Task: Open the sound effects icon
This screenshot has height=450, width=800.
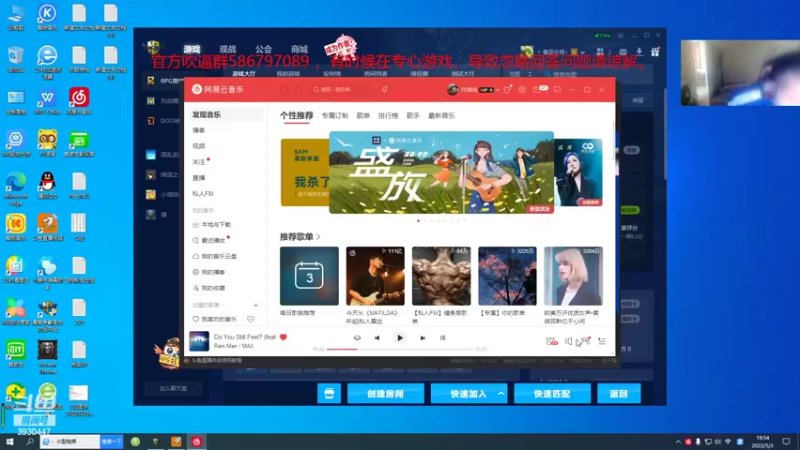Action: pos(552,341)
